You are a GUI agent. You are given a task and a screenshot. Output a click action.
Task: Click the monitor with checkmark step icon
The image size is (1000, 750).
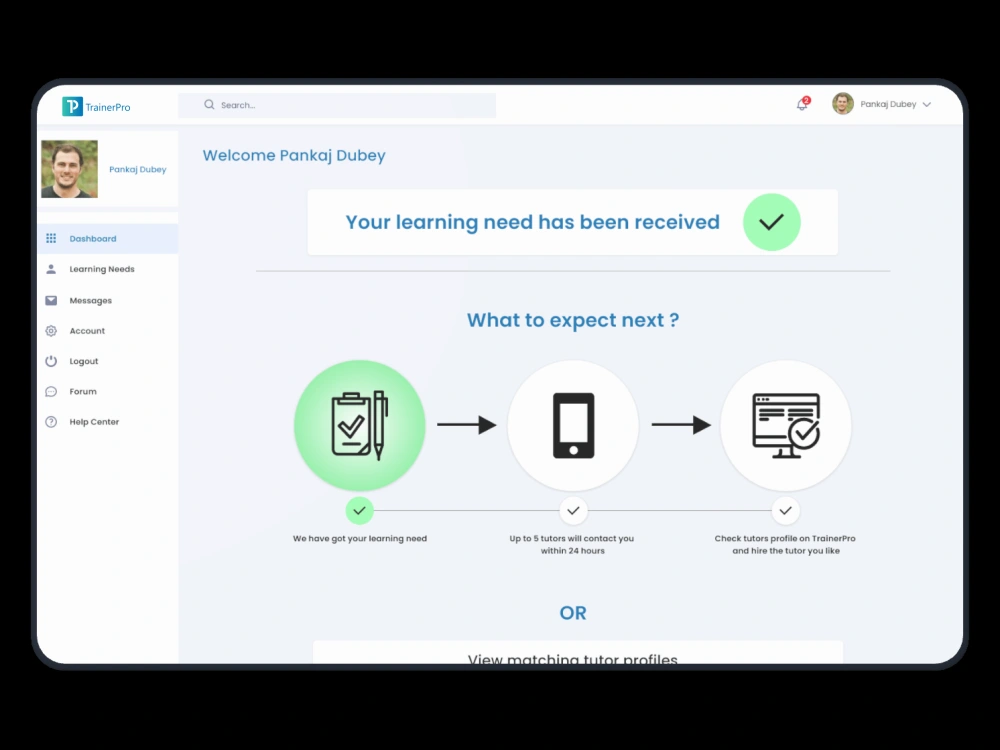point(786,425)
